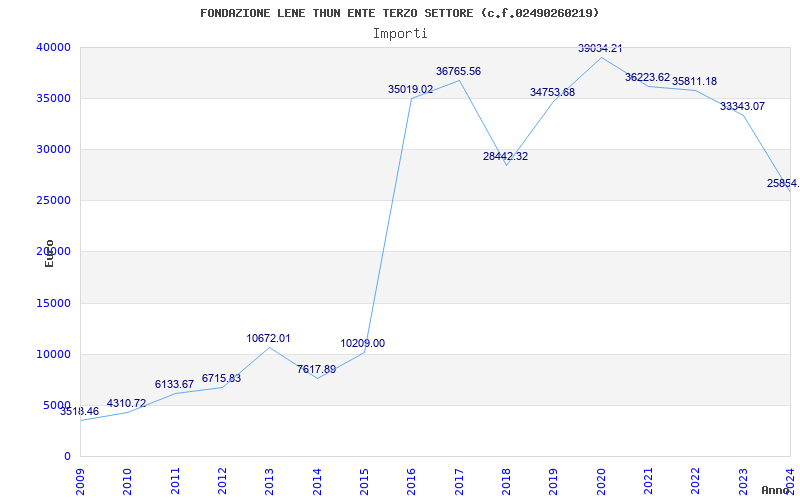Click the data label 28442.32
This screenshot has height=500, width=800.
tap(505, 157)
